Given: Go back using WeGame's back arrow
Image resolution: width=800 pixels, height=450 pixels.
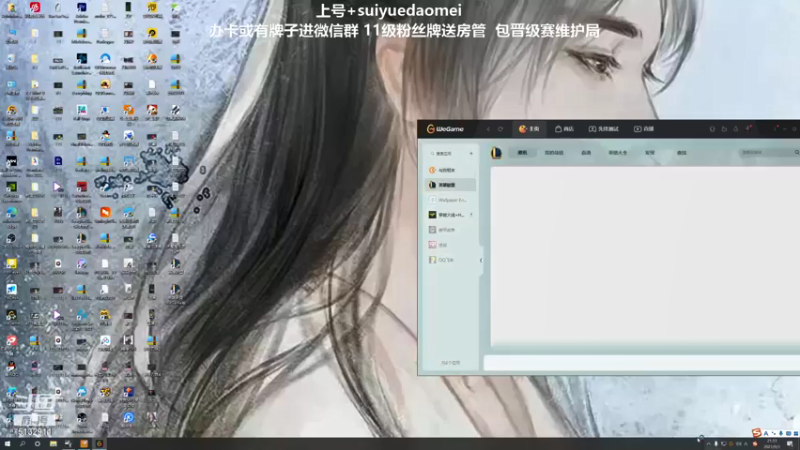Looking at the screenshot, I should click(x=488, y=129).
